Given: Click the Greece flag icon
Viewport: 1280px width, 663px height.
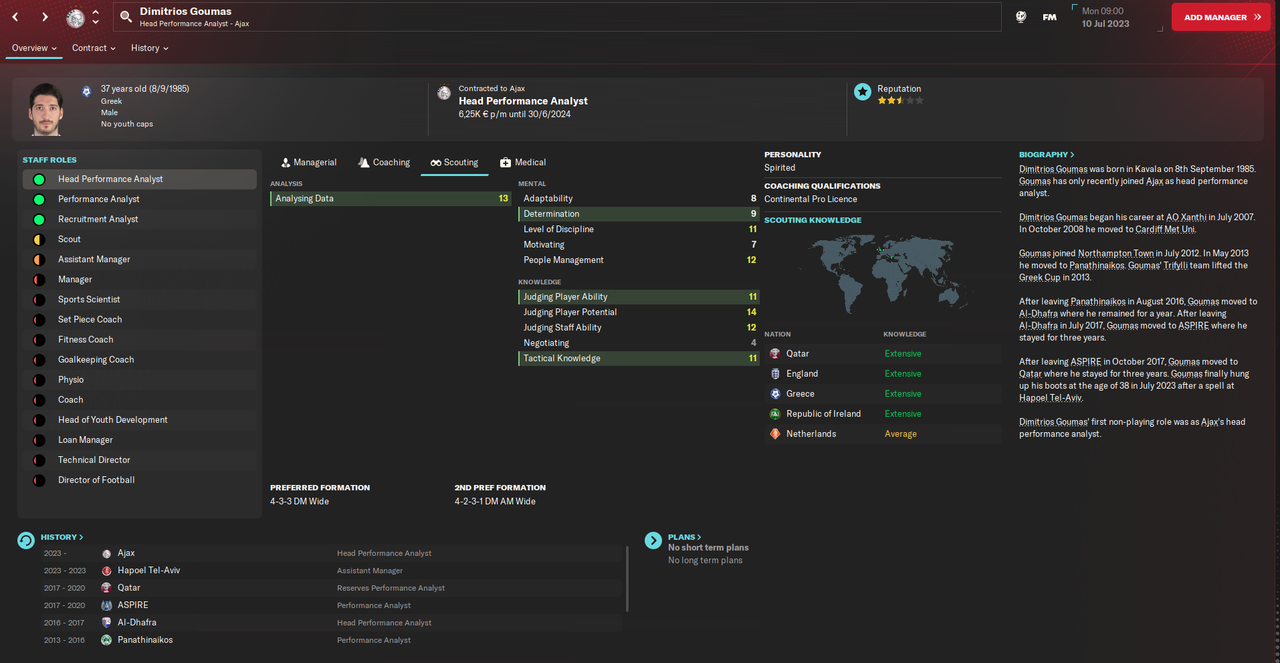Looking at the screenshot, I should (x=775, y=394).
